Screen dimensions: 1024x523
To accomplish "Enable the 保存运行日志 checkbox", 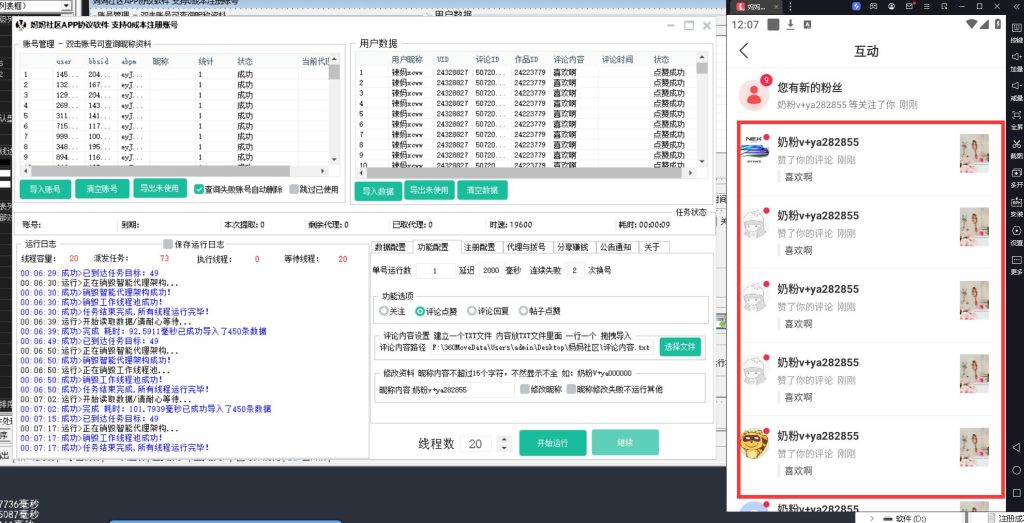I will (168, 244).
